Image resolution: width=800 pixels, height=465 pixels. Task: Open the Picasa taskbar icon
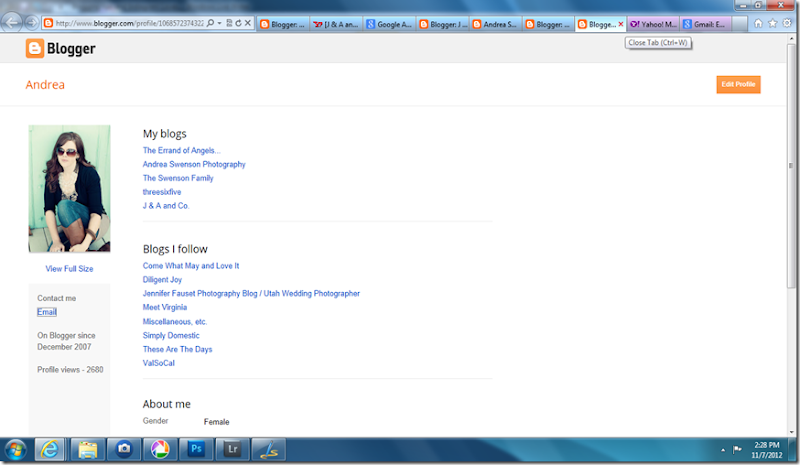(160, 450)
